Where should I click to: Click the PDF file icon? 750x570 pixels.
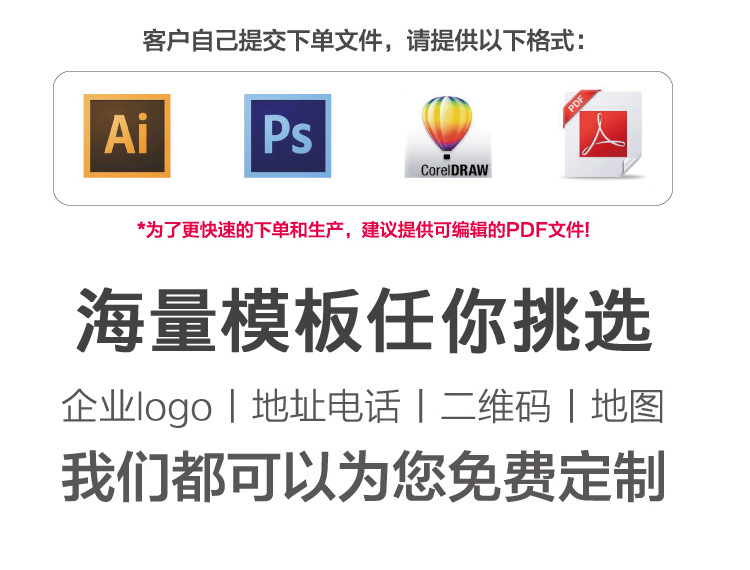[x=604, y=134]
